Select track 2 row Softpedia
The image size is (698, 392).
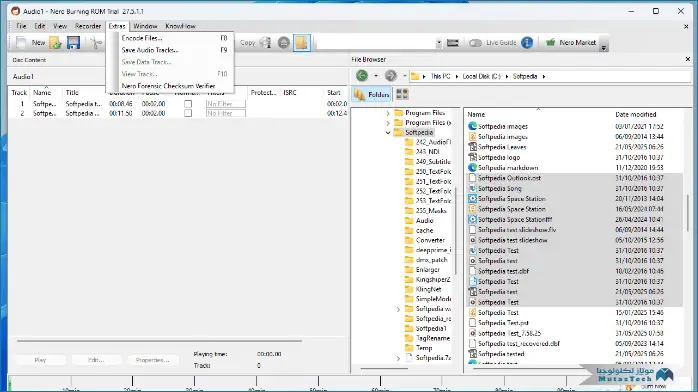click(178, 113)
